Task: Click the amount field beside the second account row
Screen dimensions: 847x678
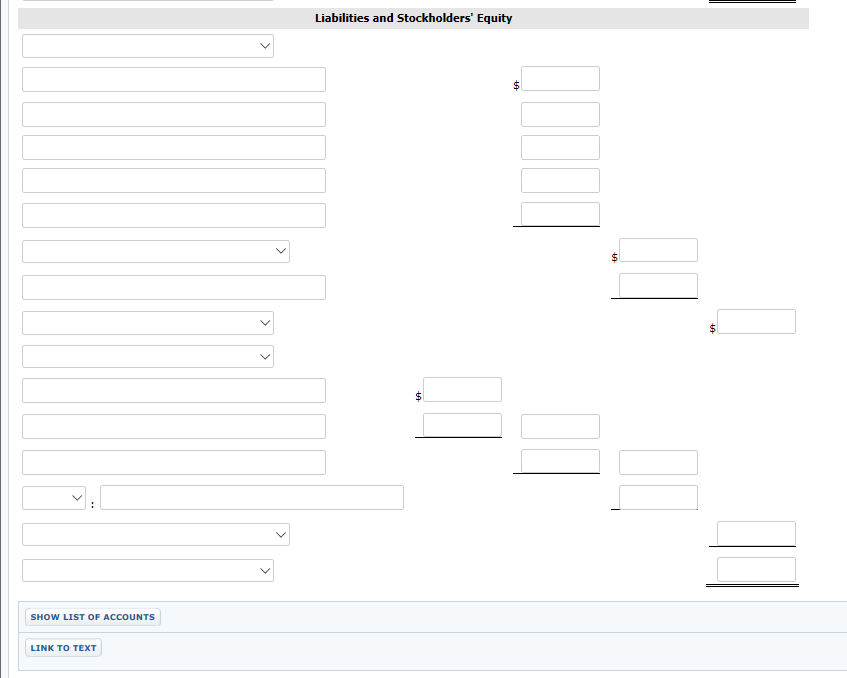Action: 560,115
